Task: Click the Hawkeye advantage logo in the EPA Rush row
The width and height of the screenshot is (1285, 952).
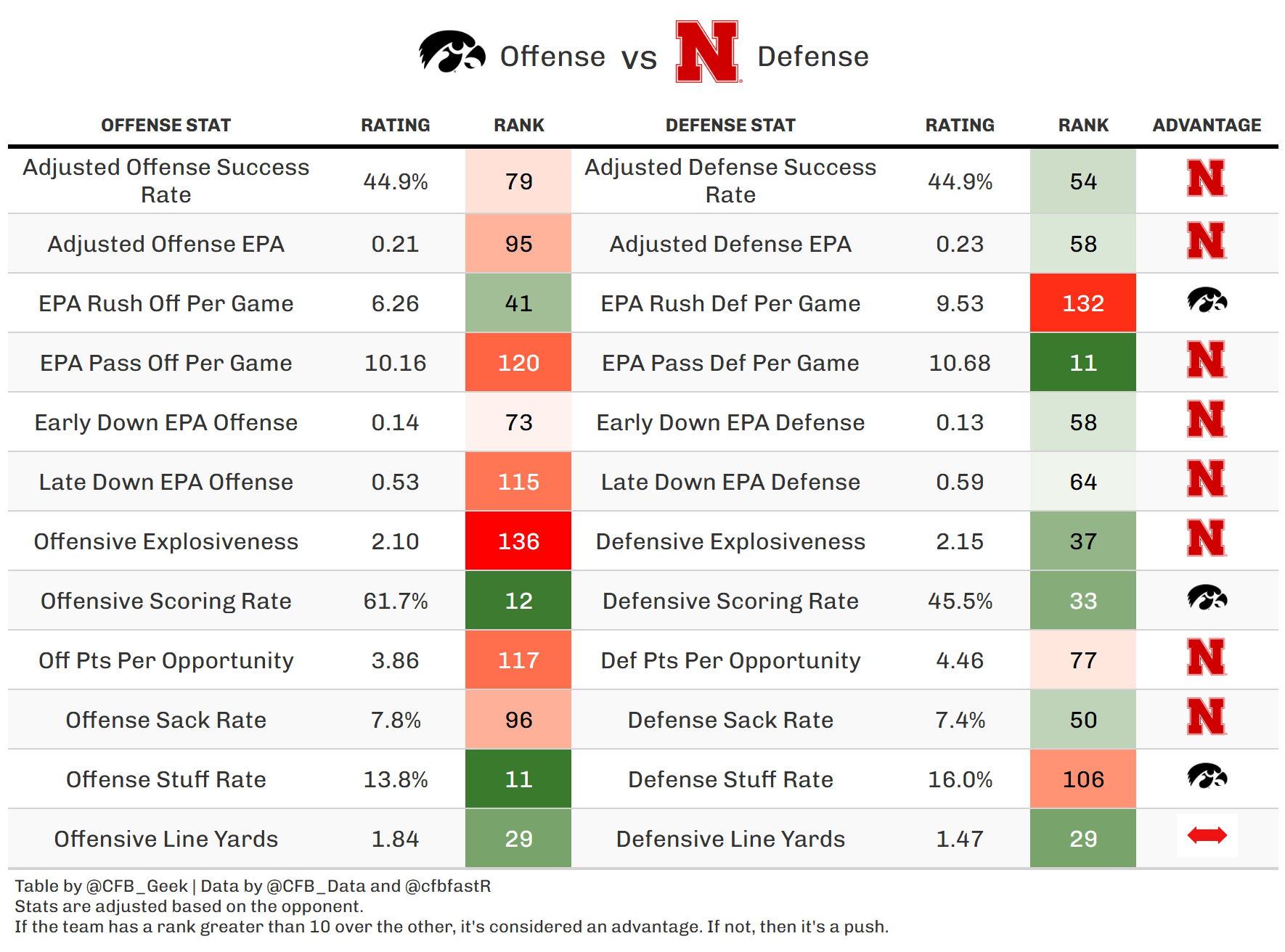Action: (1207, 300)
